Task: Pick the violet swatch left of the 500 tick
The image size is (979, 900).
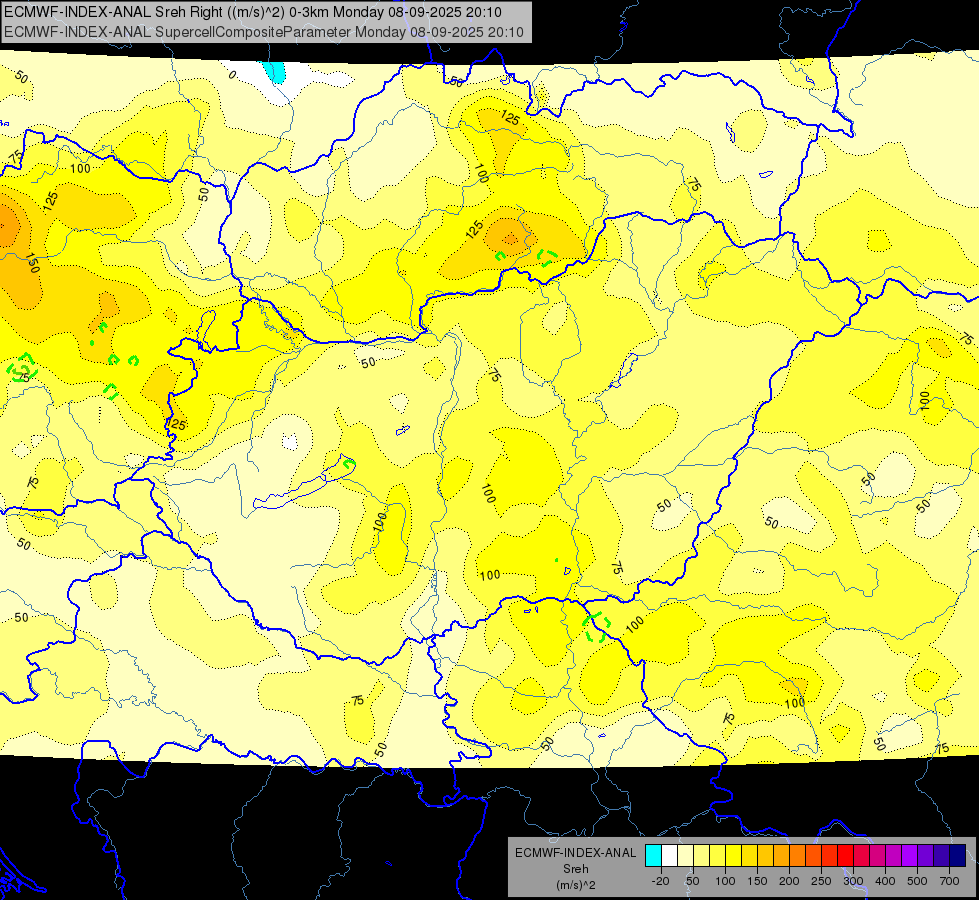Action: pos(910,856)
